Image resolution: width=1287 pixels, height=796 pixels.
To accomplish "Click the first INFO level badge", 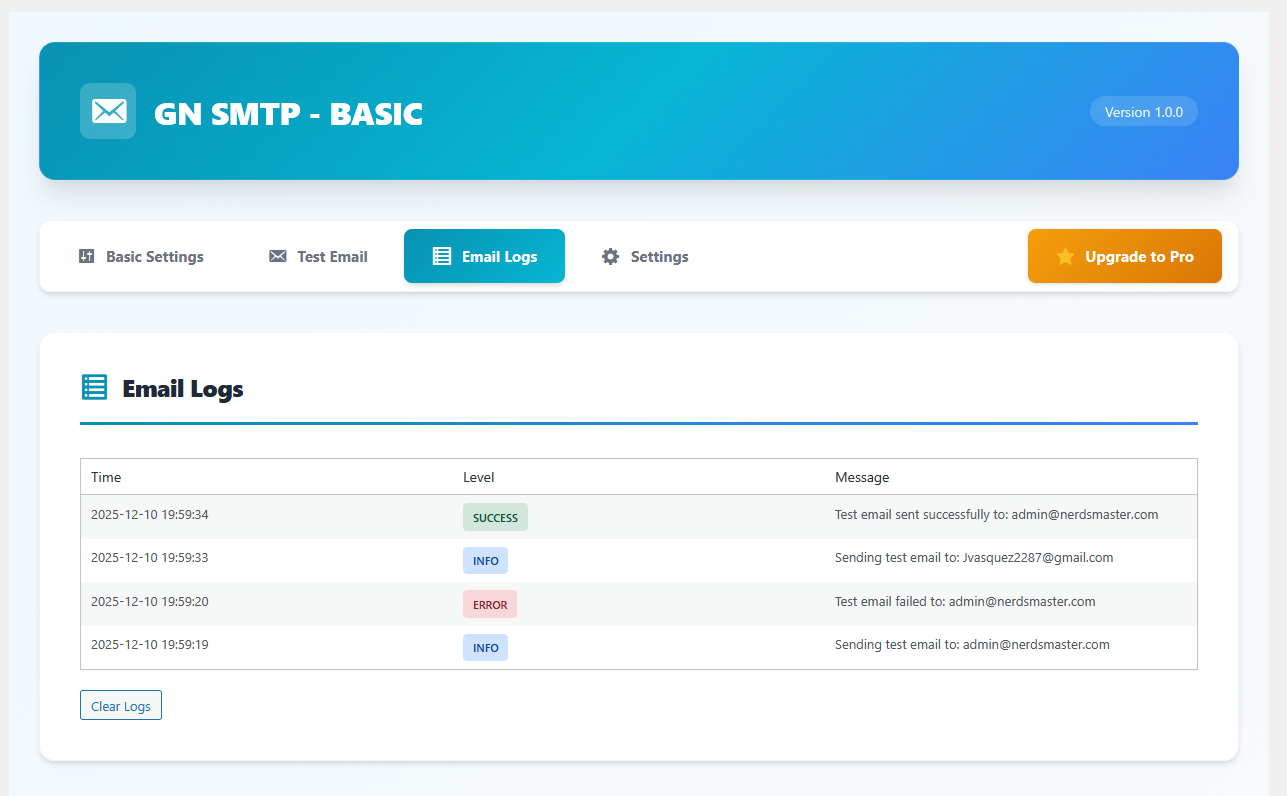I will (x=485, y=560).
